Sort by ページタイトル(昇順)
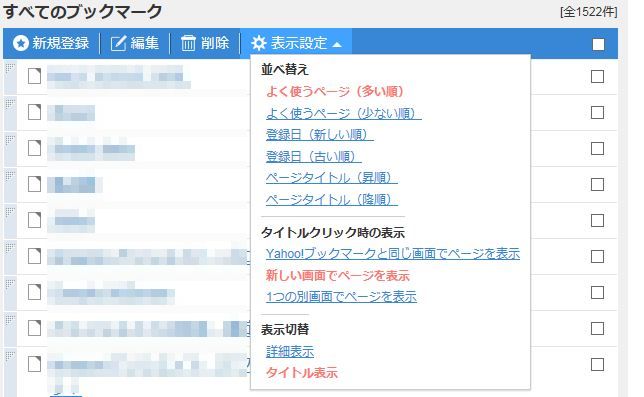Screen dimensions: 644x397 click(x=331, y=178)
